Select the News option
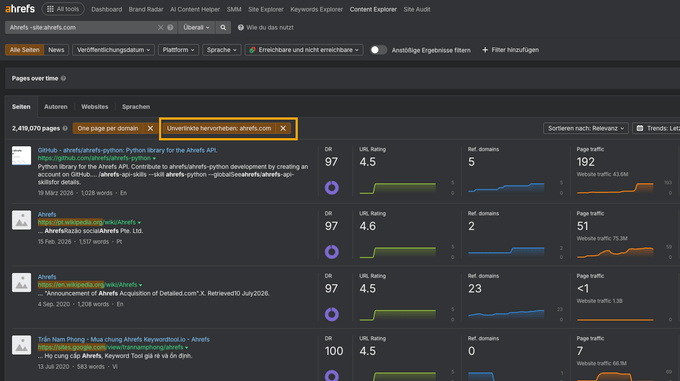The image size is (680, 381). tap(56, 50)
